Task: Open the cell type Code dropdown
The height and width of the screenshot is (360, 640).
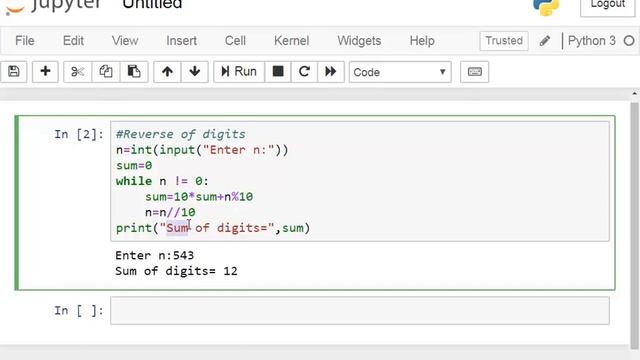Action: click(400, 72)
